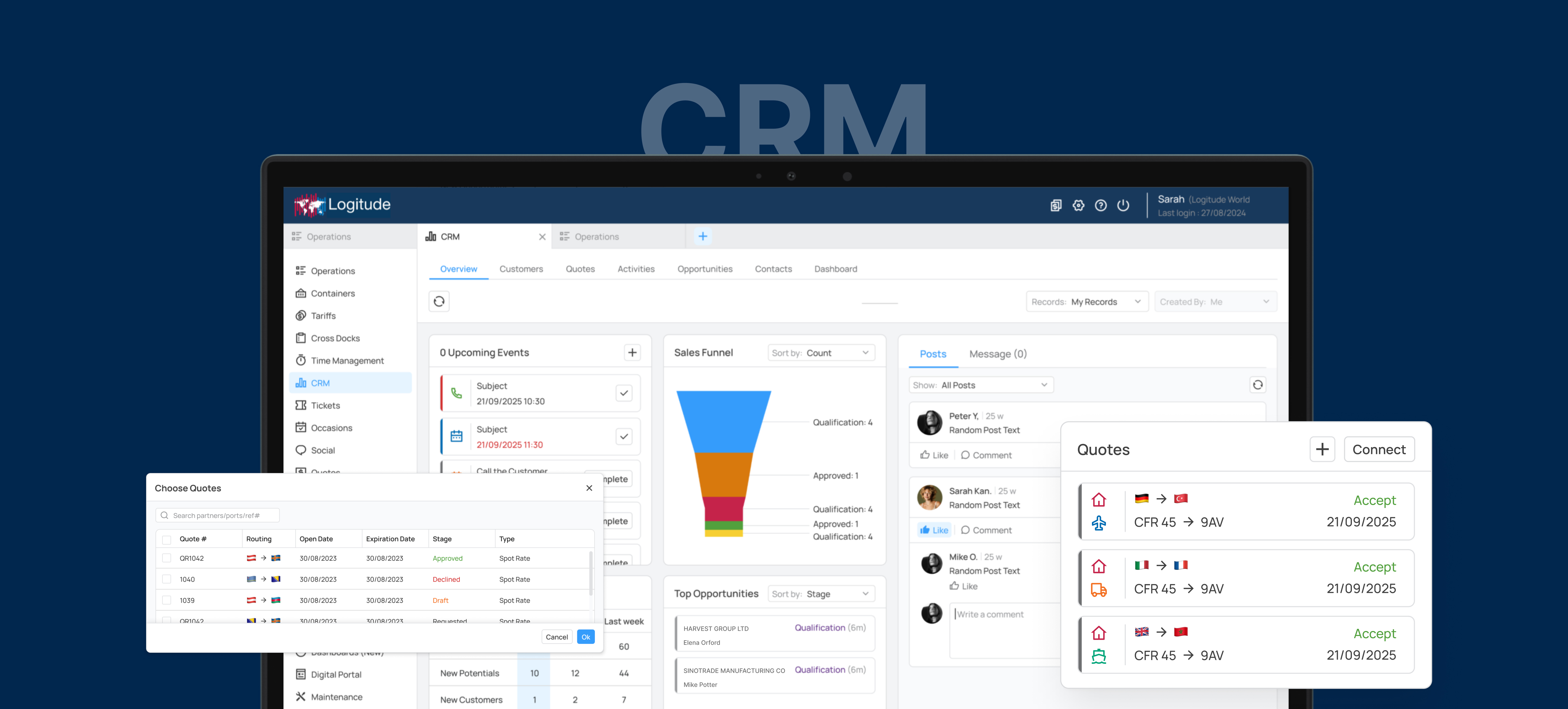Click the refresh icon below Overview tab
This screenshot has height=709, width=1568.
point(439,301)
